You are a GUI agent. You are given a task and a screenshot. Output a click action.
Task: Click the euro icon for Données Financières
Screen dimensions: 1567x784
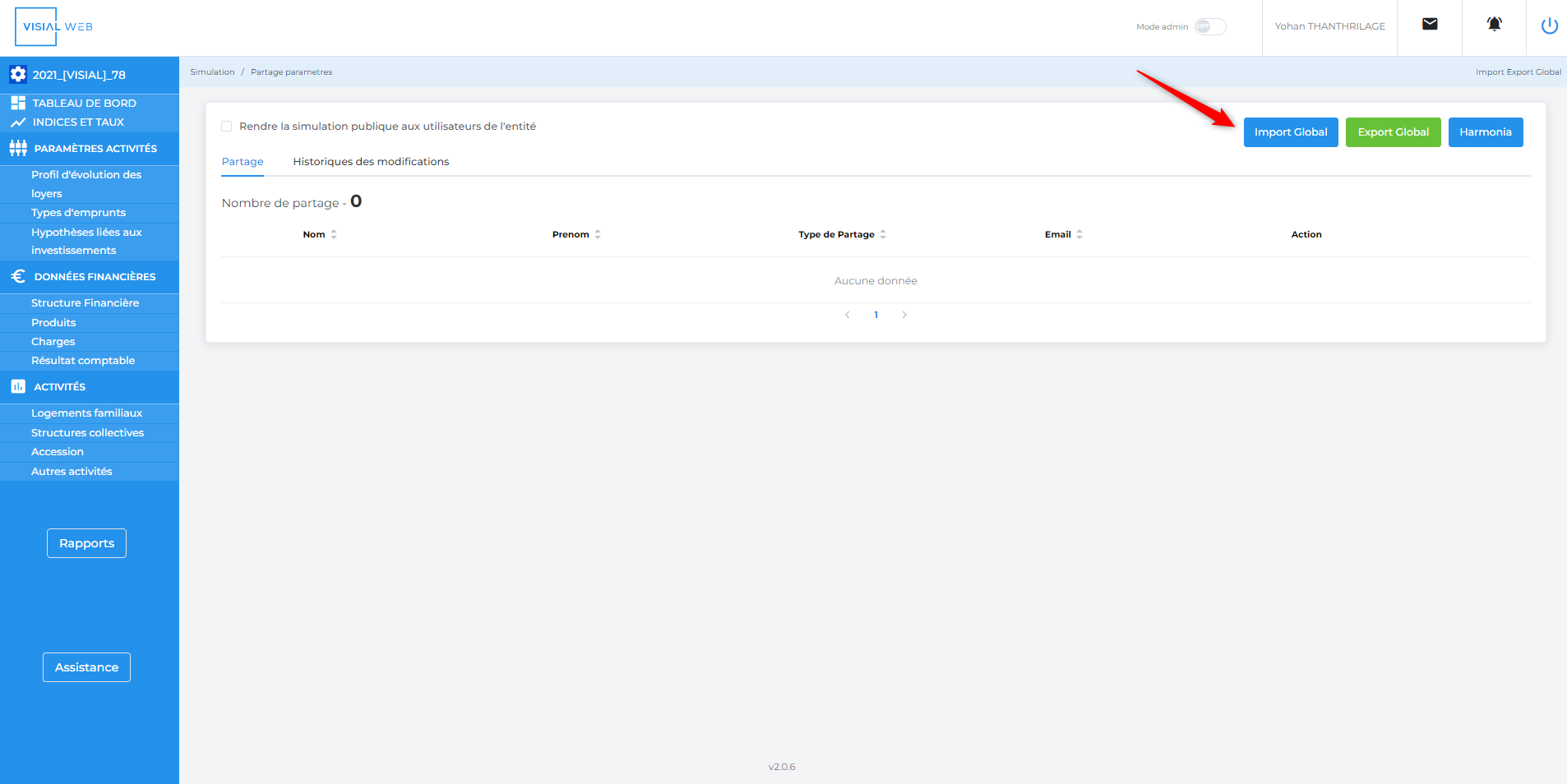18,276
